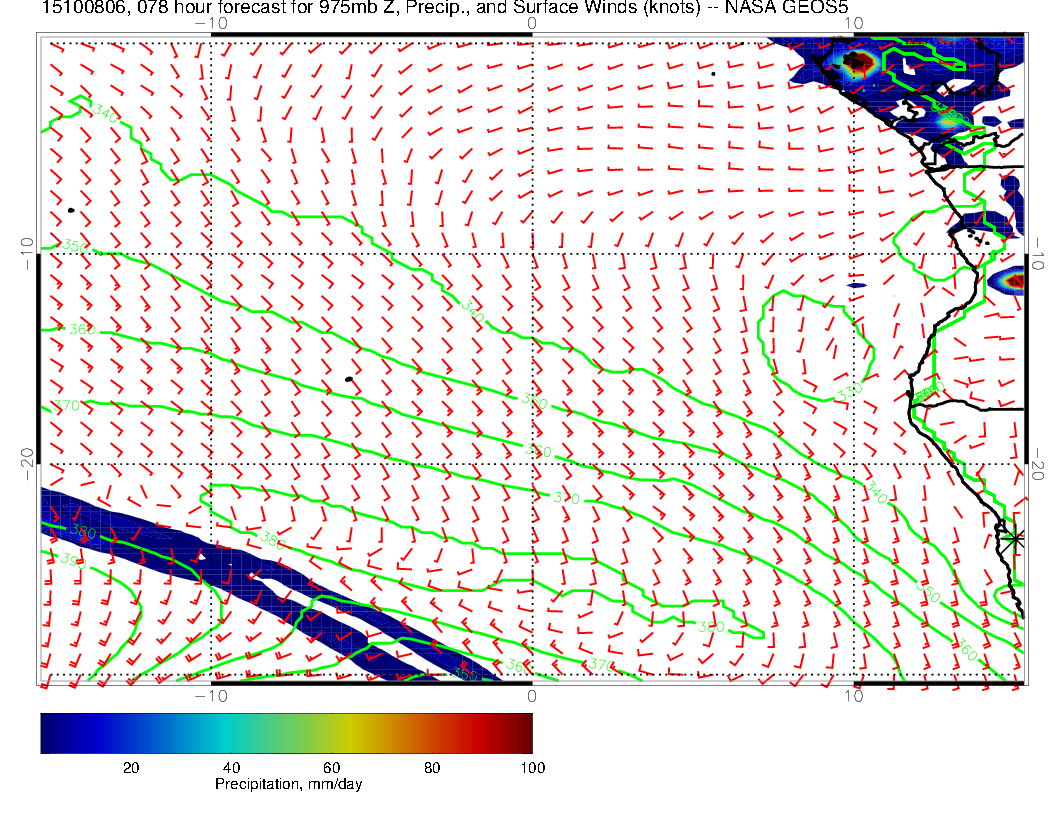Select the red precipitation hotspot at the map's top
Screen dimensions: 1056x816
click(x=856, y=62)
